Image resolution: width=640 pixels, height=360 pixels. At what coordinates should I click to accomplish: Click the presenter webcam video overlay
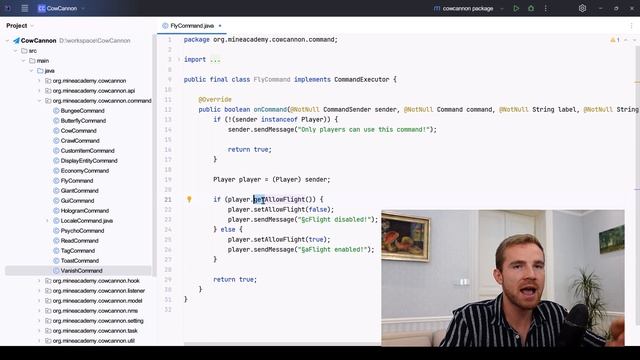(x=503, y=278)
